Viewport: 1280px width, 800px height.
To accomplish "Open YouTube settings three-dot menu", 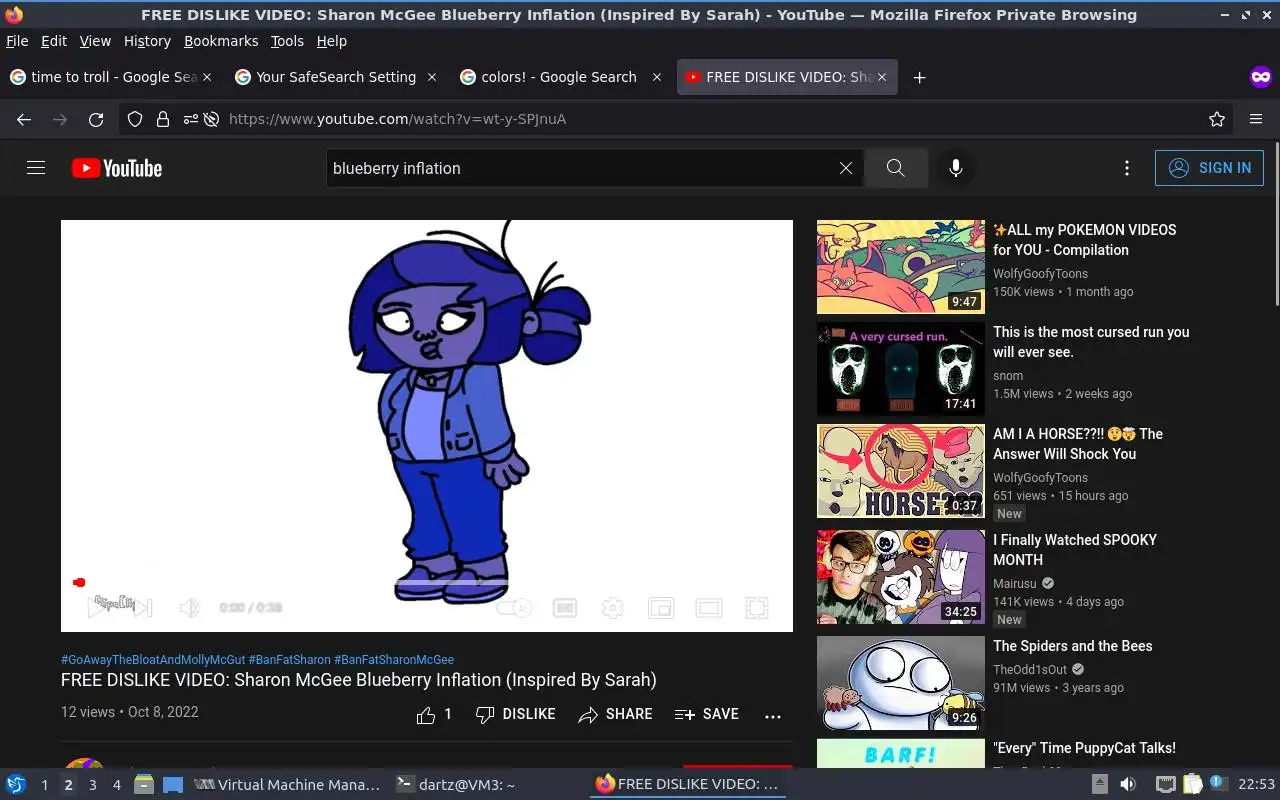I will coord(1127,168).
